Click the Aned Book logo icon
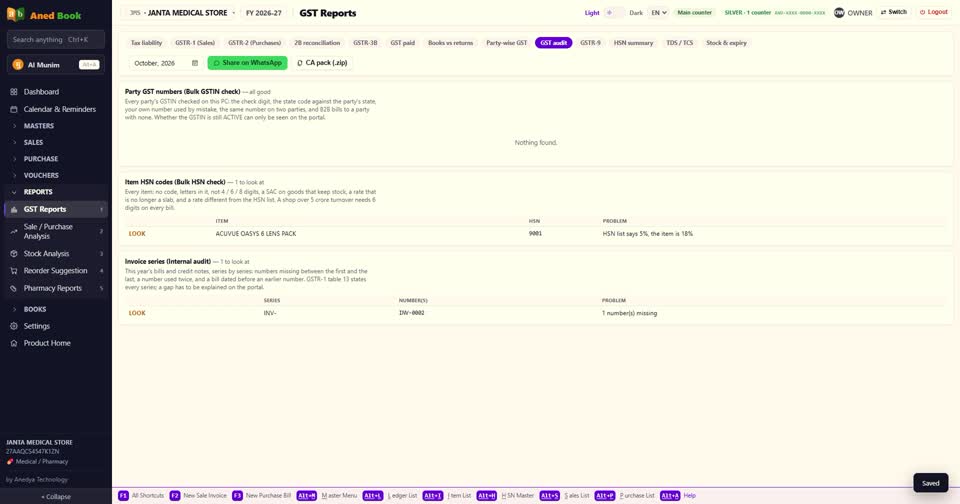 tap(15, 14)
